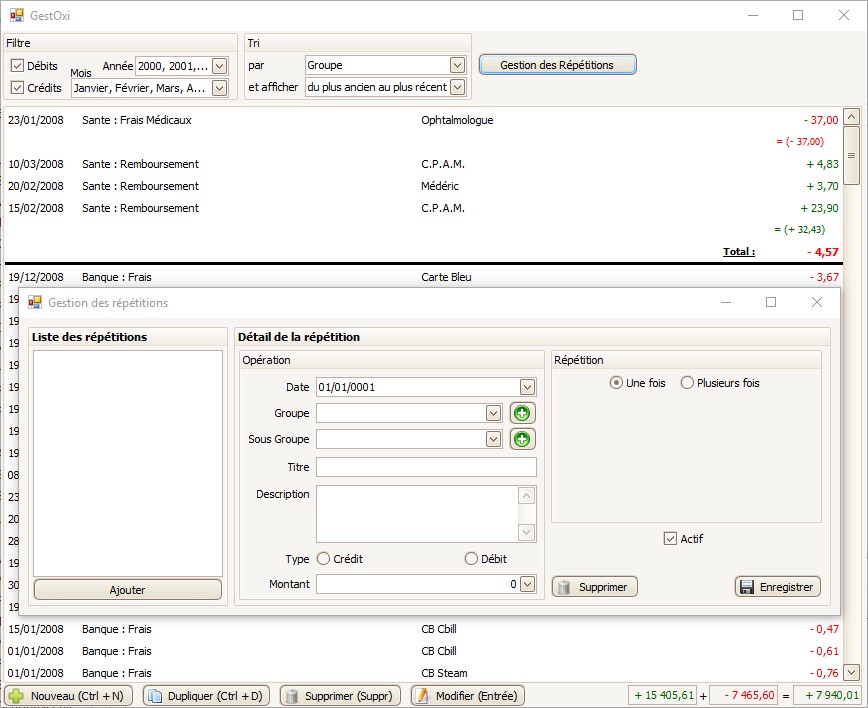
Task: Click Description scrollbar up arrow
Action: [x=526, y=495]
